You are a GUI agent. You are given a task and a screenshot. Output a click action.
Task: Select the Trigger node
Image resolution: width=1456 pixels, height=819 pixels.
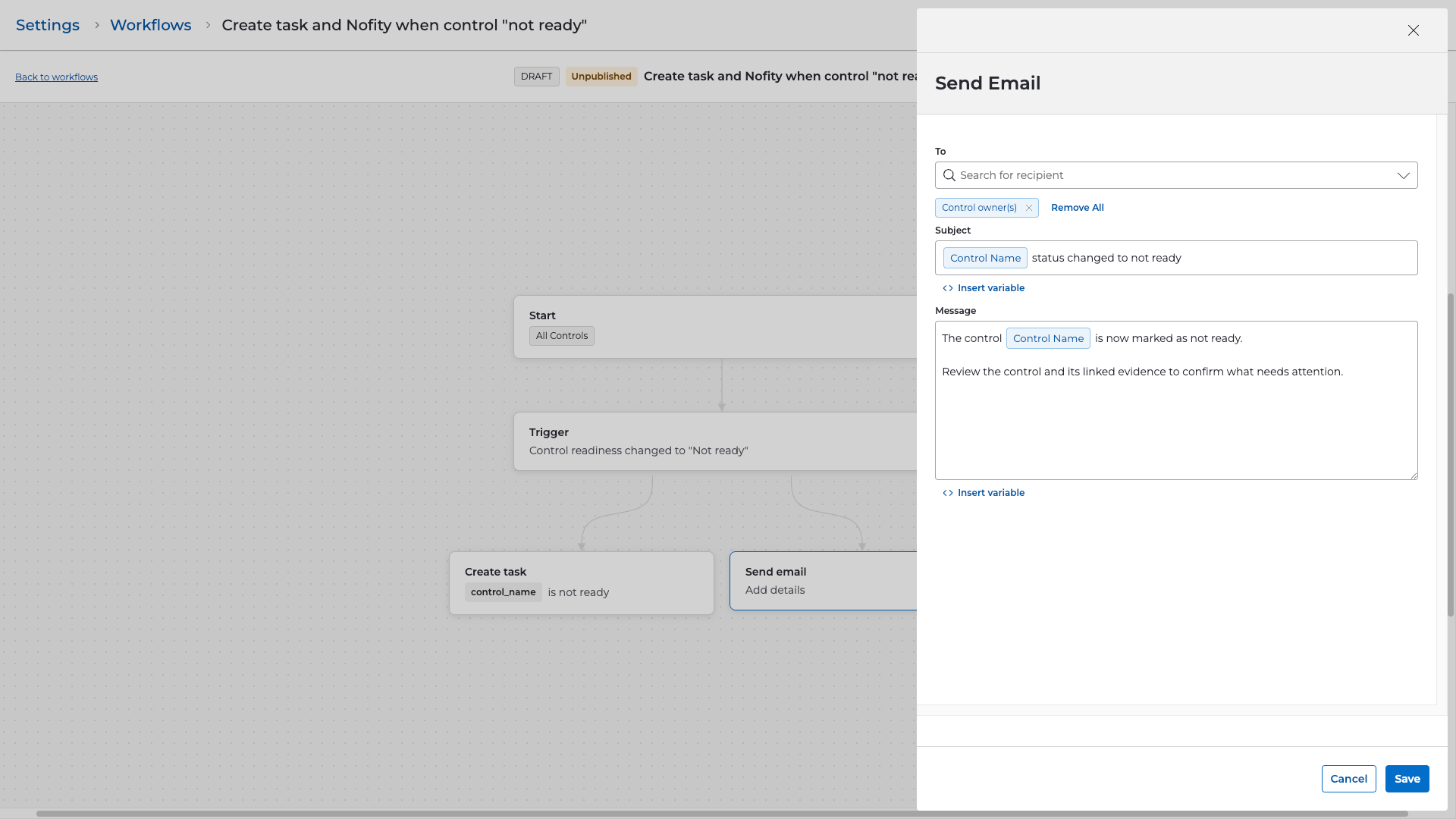[713, 441]
